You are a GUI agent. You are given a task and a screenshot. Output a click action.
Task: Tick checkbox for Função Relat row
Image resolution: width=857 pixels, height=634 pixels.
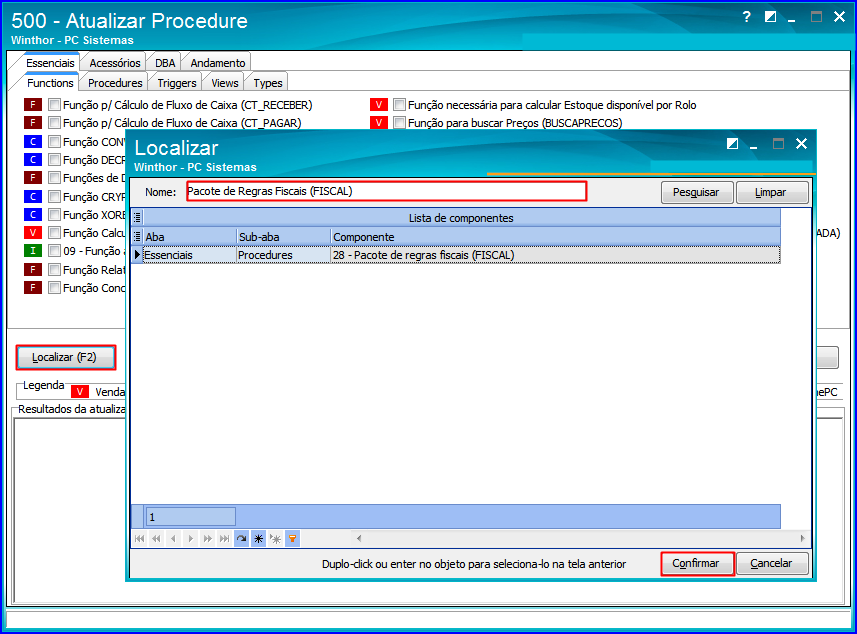(x=54, y=269)
